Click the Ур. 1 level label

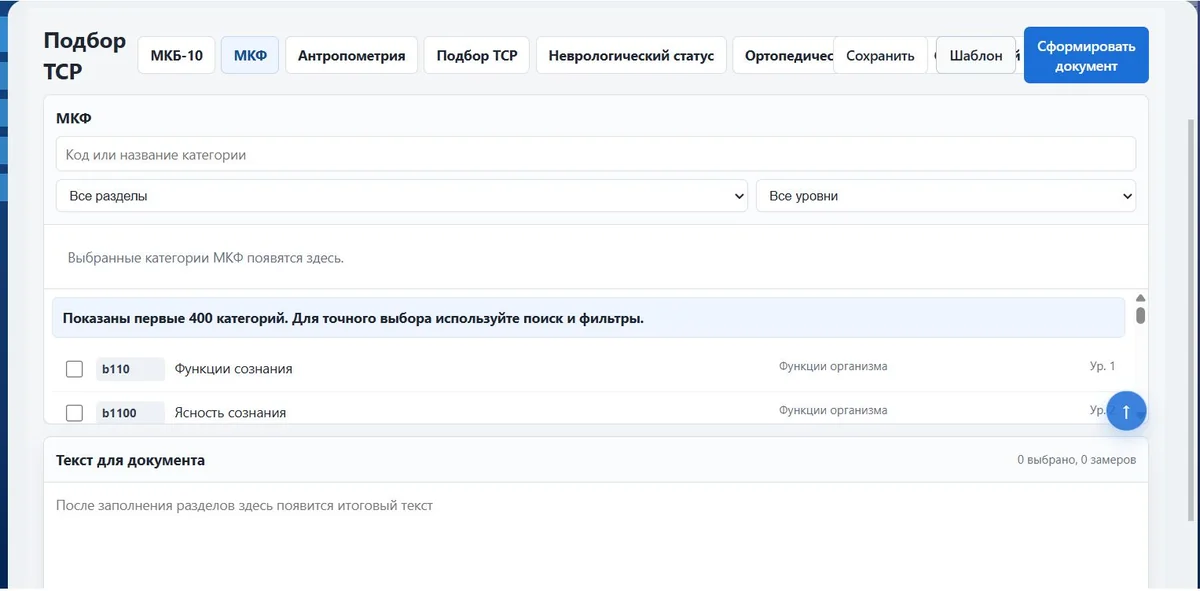pos(1102,366)
